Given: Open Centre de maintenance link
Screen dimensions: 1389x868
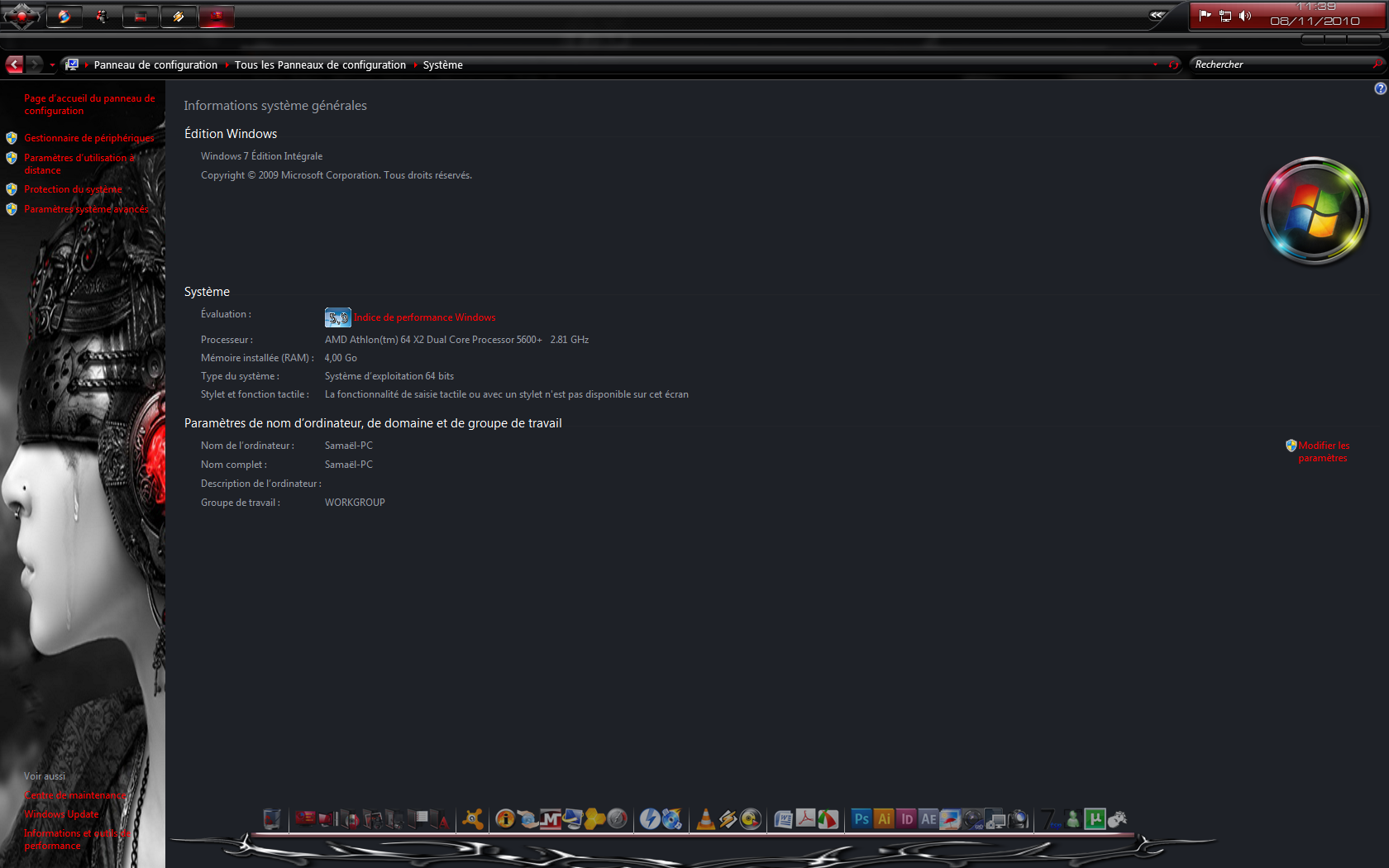Looking at the screenshot, I should coord(75,795).
